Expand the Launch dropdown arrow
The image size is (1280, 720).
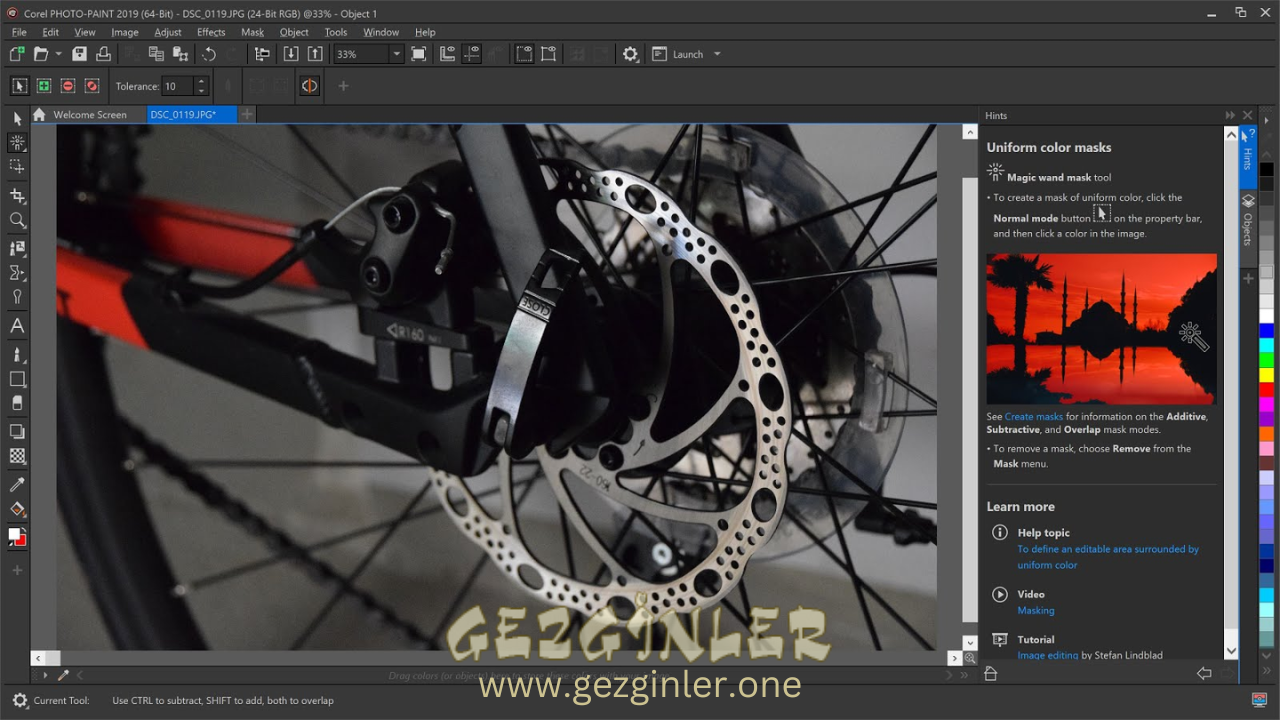717,54
